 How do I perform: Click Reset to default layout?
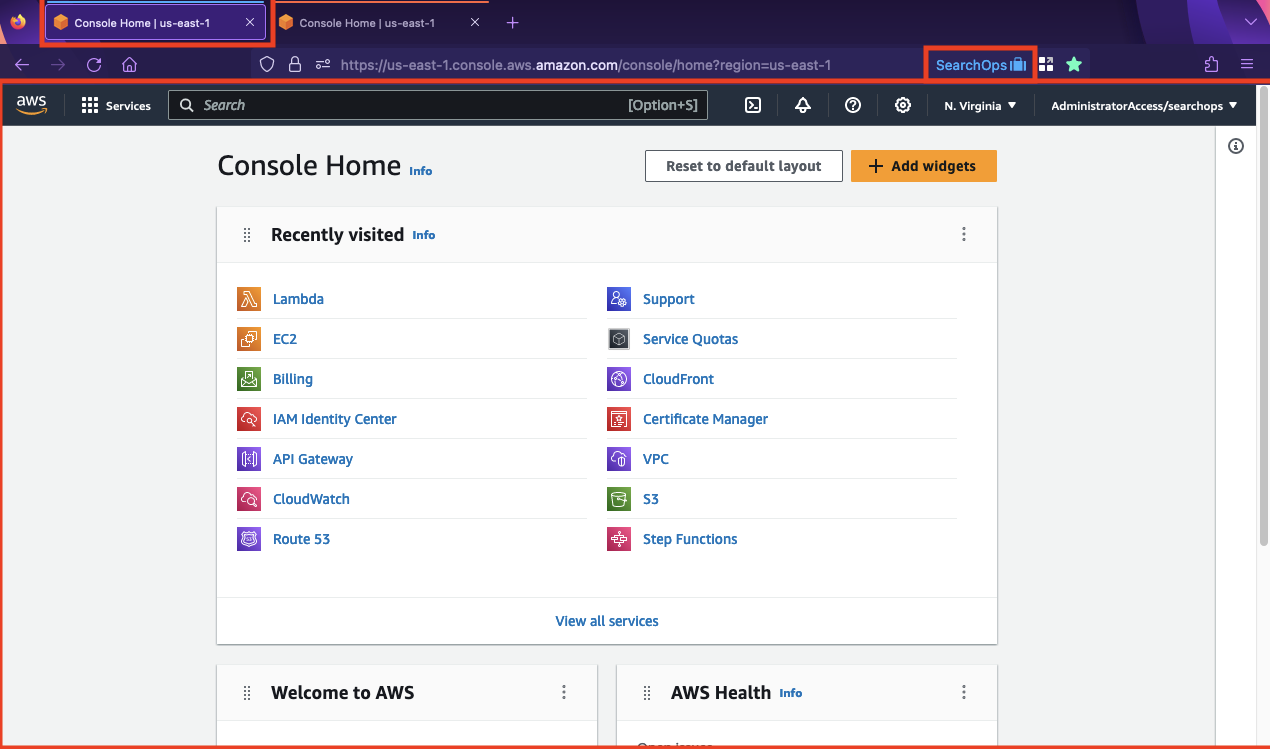tap(744, 166)
